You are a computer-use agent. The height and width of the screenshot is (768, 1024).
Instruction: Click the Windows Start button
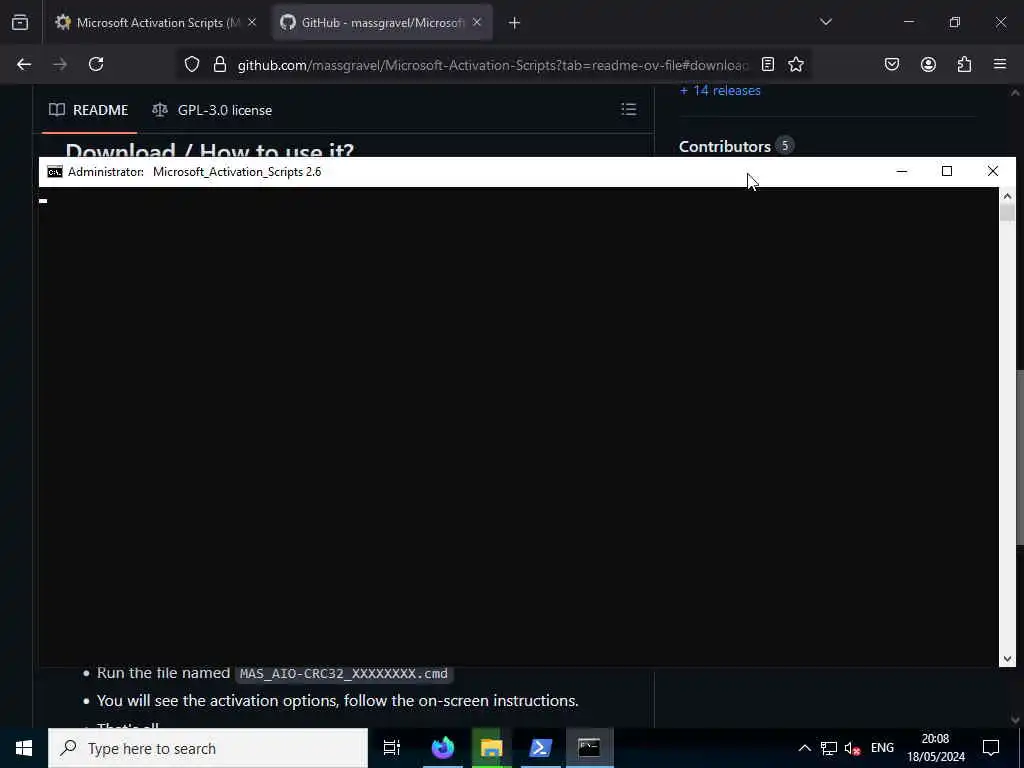tap(24, 748)
